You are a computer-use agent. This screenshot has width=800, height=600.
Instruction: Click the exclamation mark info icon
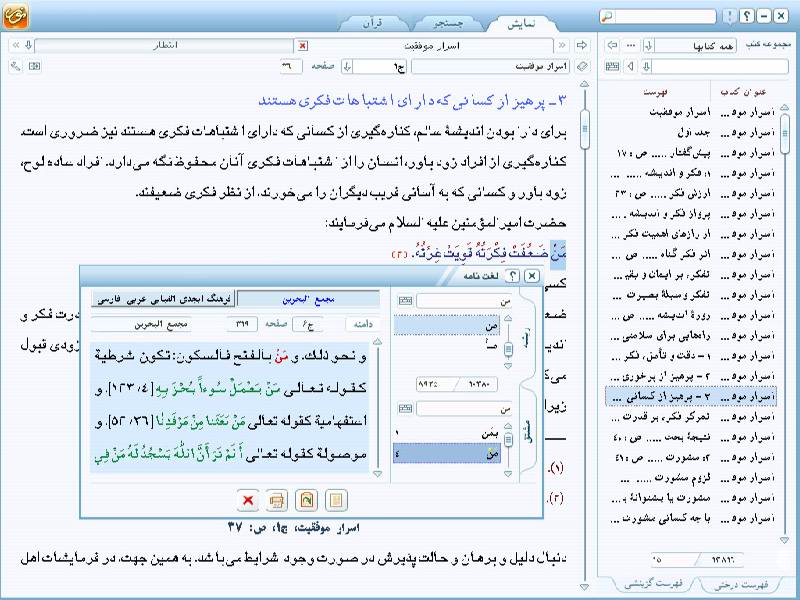[x=730, y=16]
